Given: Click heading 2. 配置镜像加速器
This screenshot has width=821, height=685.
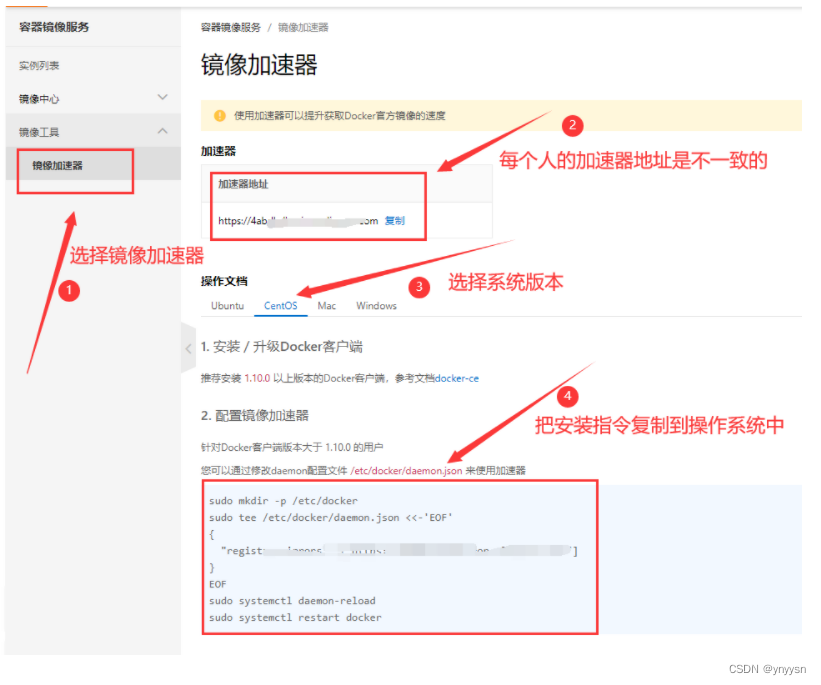Looking at the screenshot, I should pyautogui.click(x=255, y=415).
